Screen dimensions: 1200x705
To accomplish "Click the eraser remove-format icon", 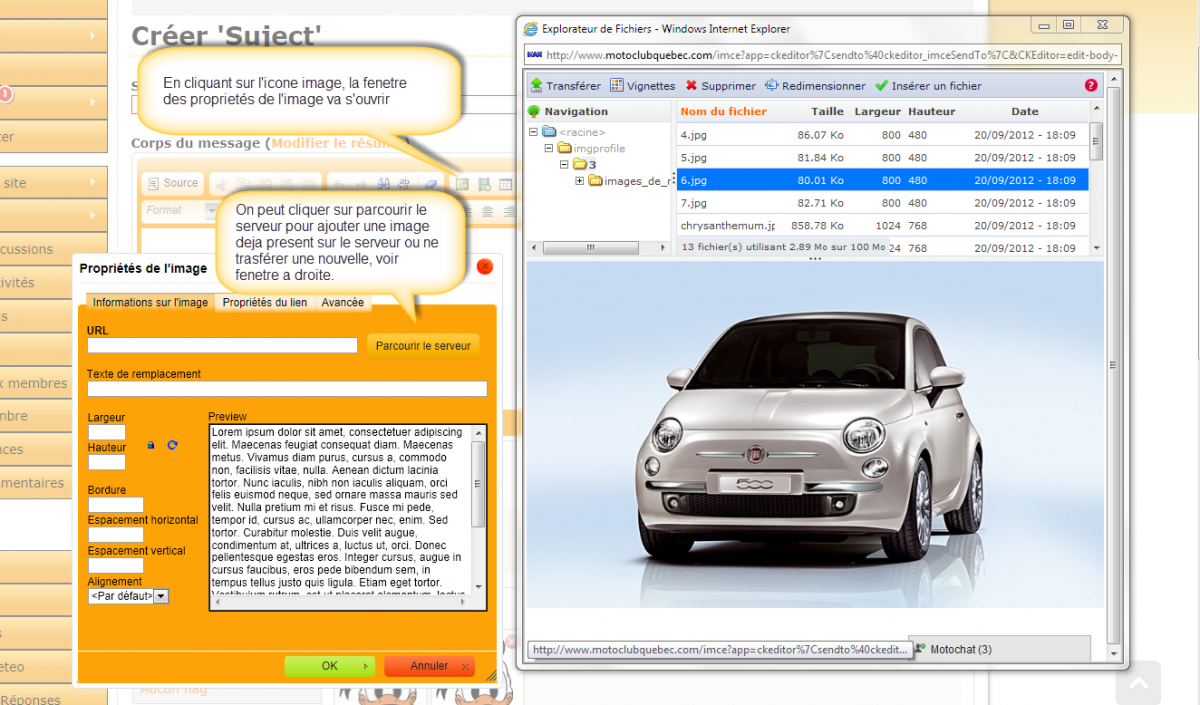I will (431, 184).
